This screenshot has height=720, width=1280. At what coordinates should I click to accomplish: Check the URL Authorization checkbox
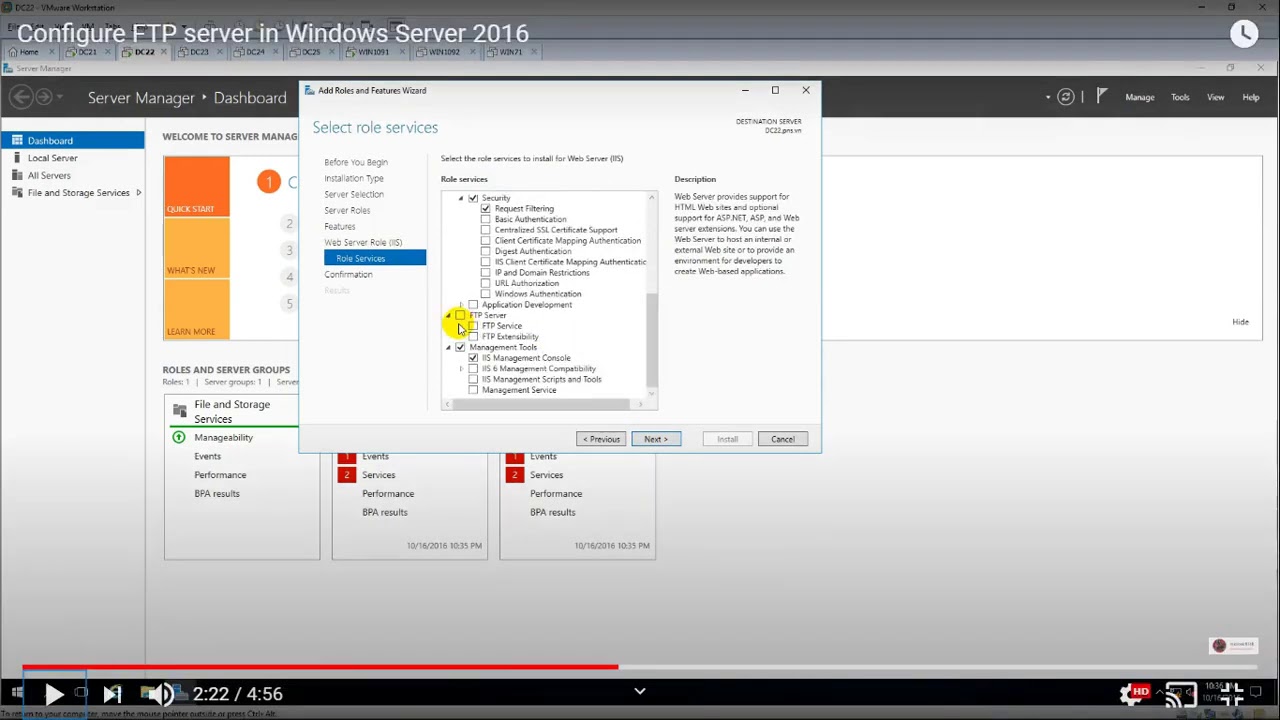pyautogui.click(x=486, y=283)
